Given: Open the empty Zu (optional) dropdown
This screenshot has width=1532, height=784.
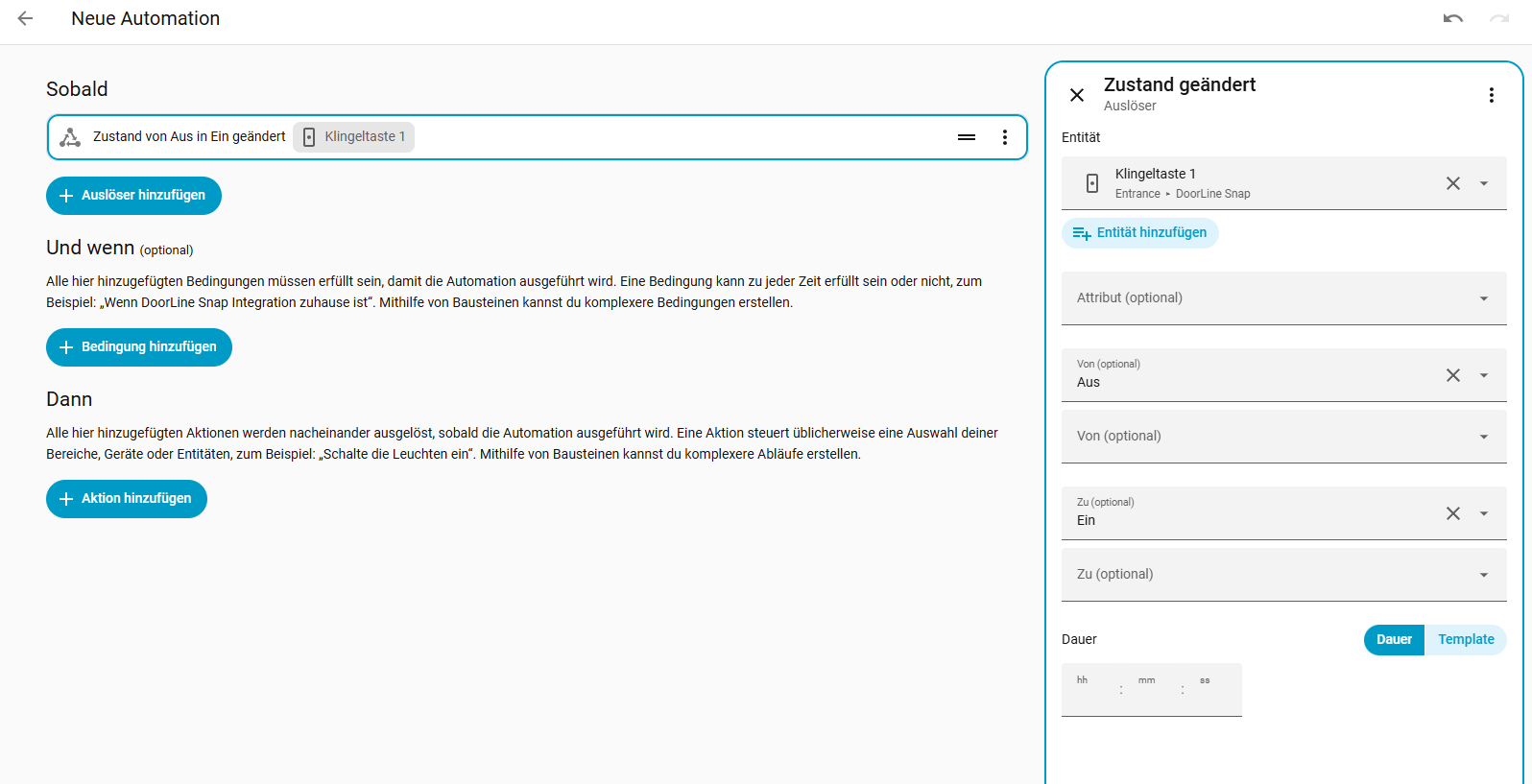Looking at the screenshot, I should [x=1284, y=575].
